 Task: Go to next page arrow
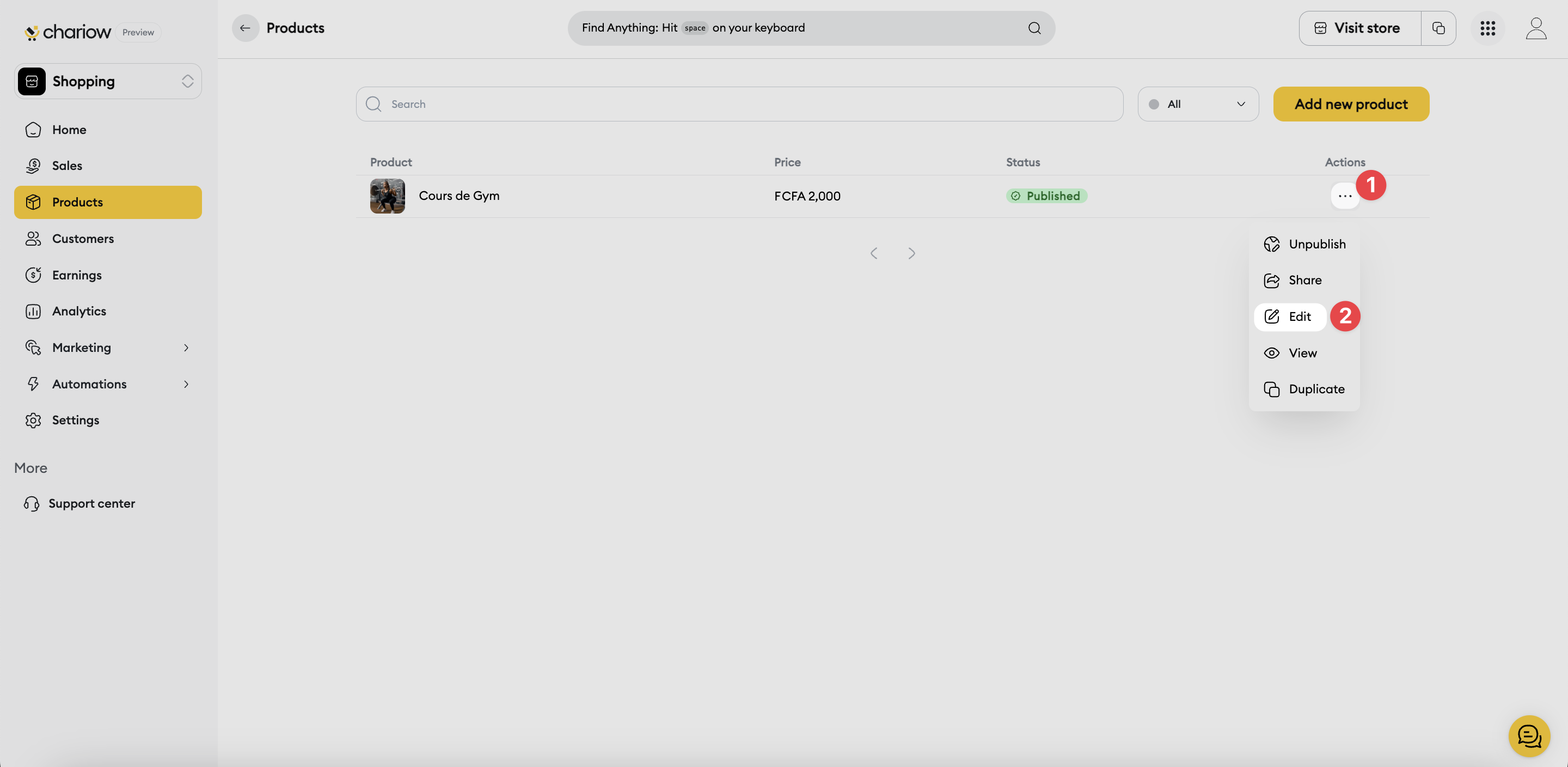tap(911, 253)
